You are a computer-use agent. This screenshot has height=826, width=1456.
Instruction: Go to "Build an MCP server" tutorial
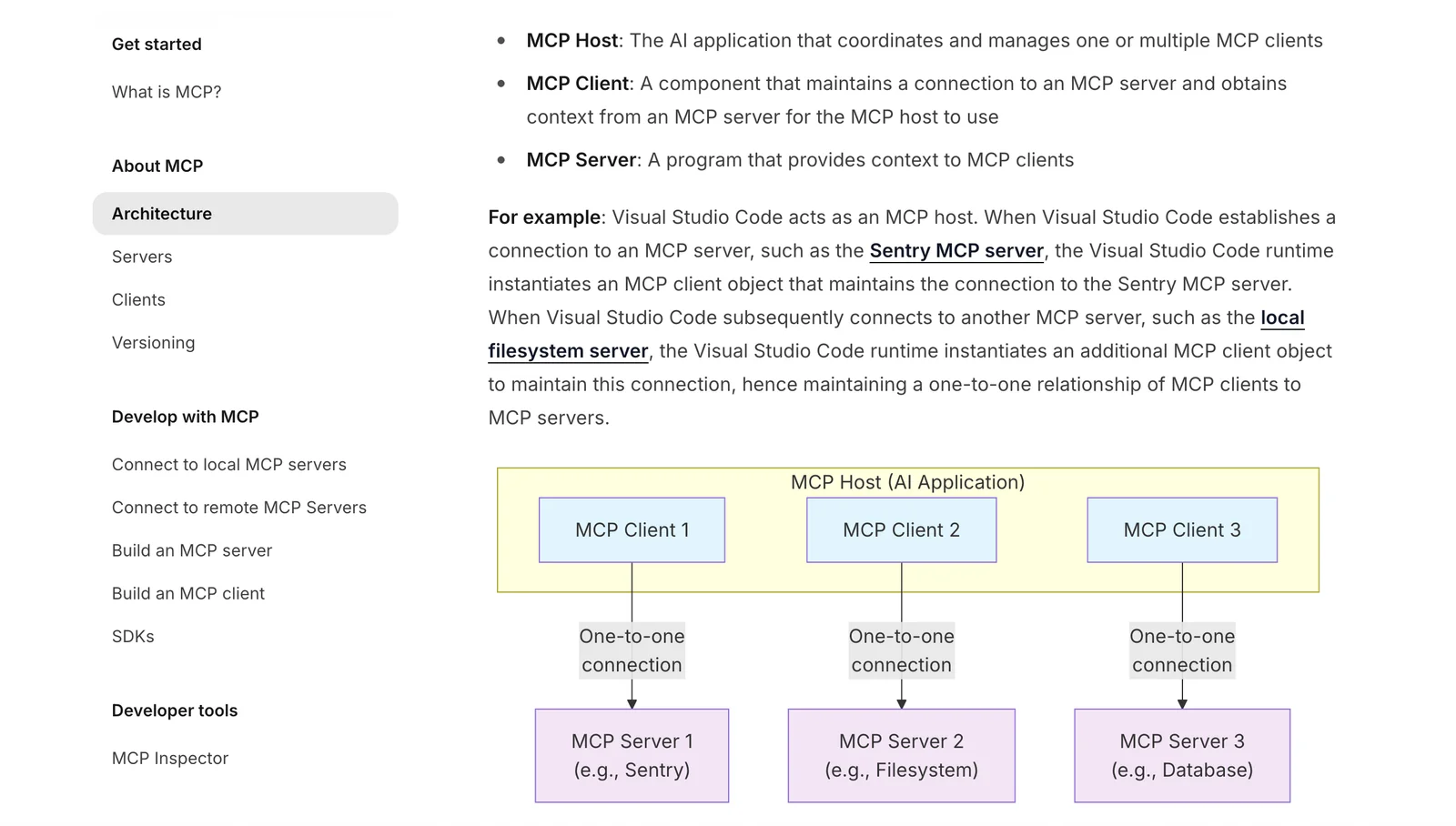click(x=191, y=550)
